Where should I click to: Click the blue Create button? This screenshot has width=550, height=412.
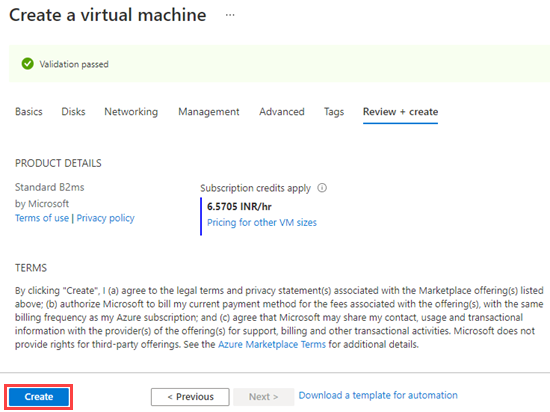[39, 397]
